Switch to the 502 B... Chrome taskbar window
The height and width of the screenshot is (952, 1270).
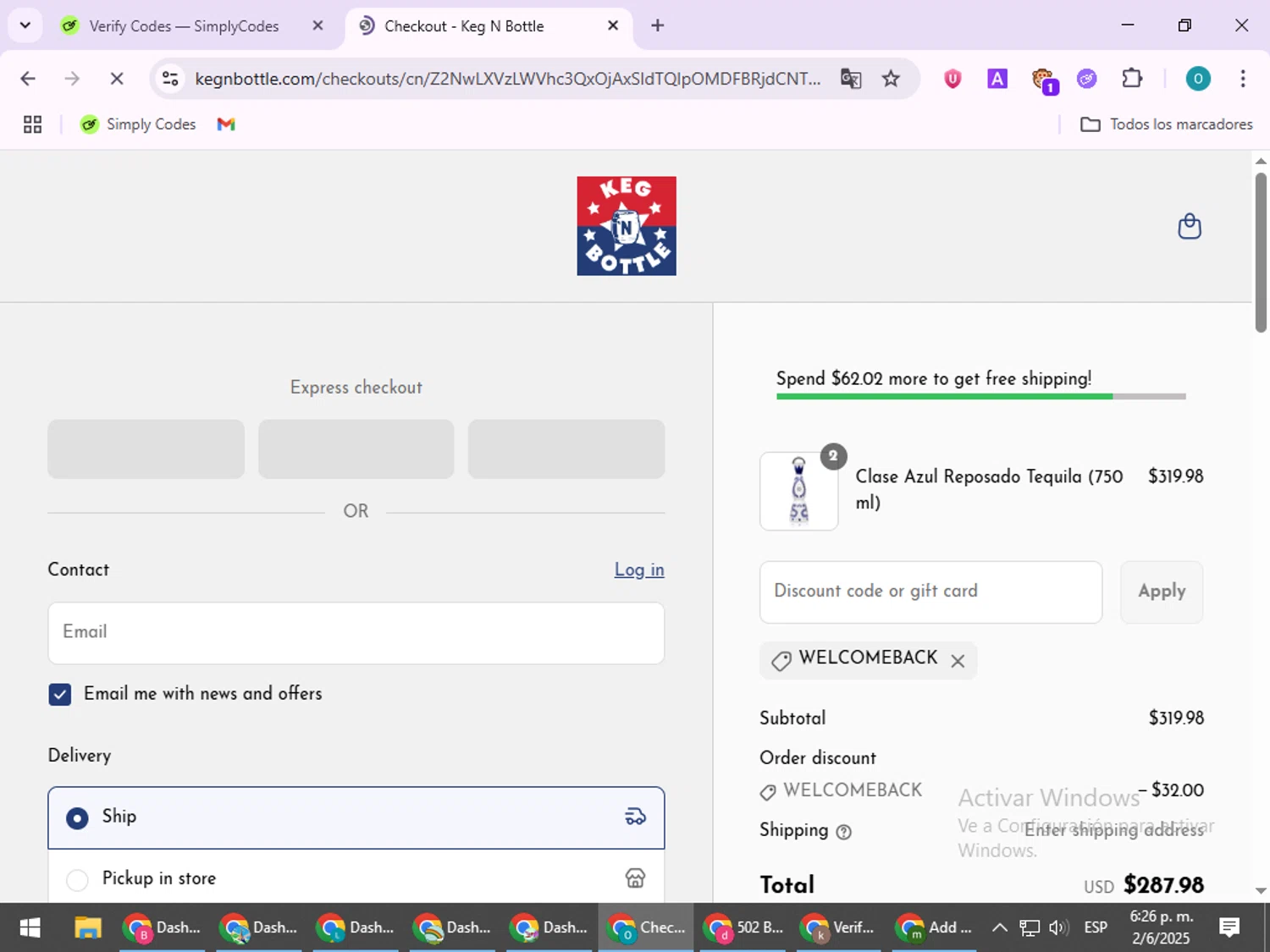[743, 927]
